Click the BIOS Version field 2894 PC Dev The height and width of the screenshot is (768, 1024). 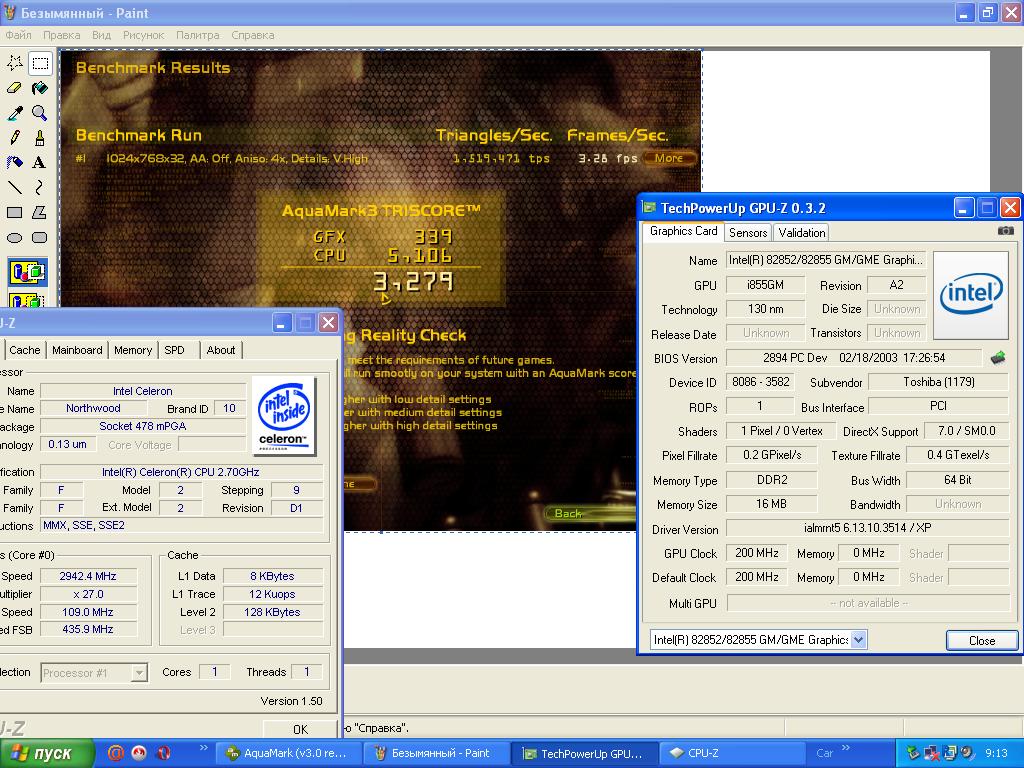point(854,358)
